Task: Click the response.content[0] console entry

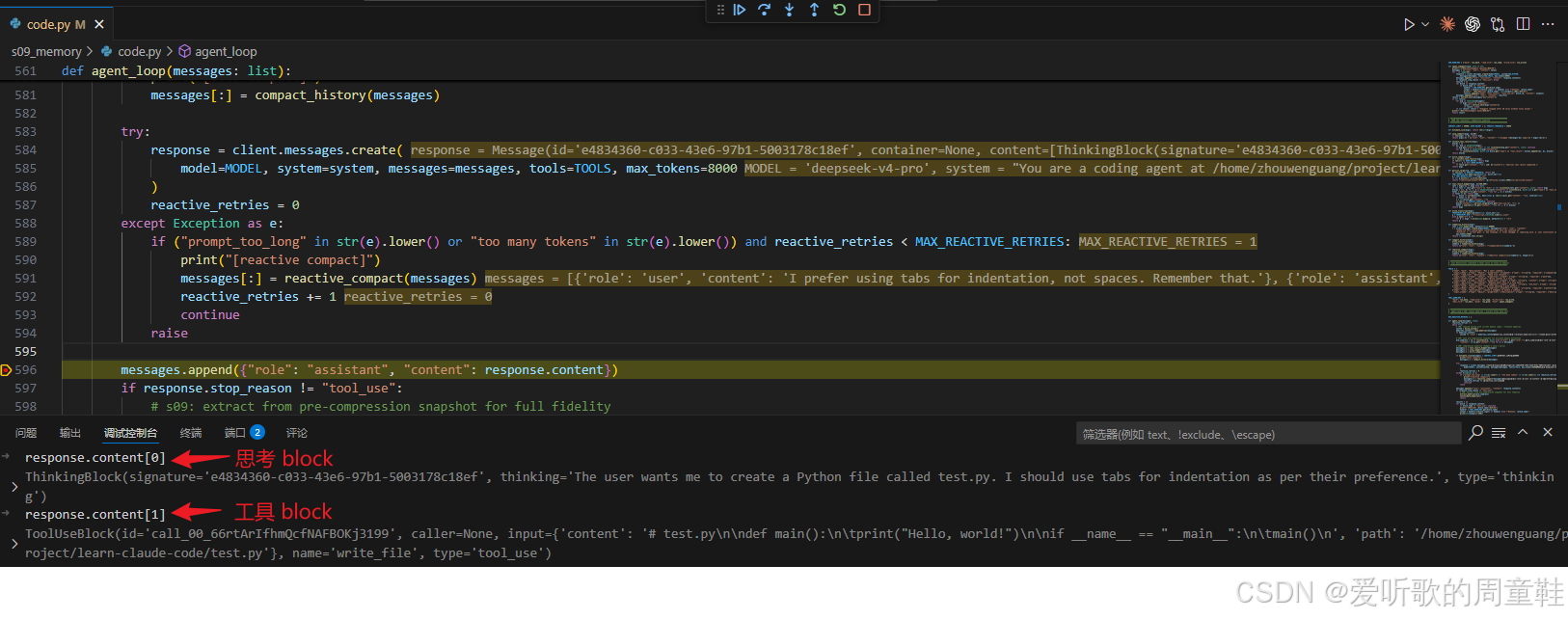Action: coord(95,458)
